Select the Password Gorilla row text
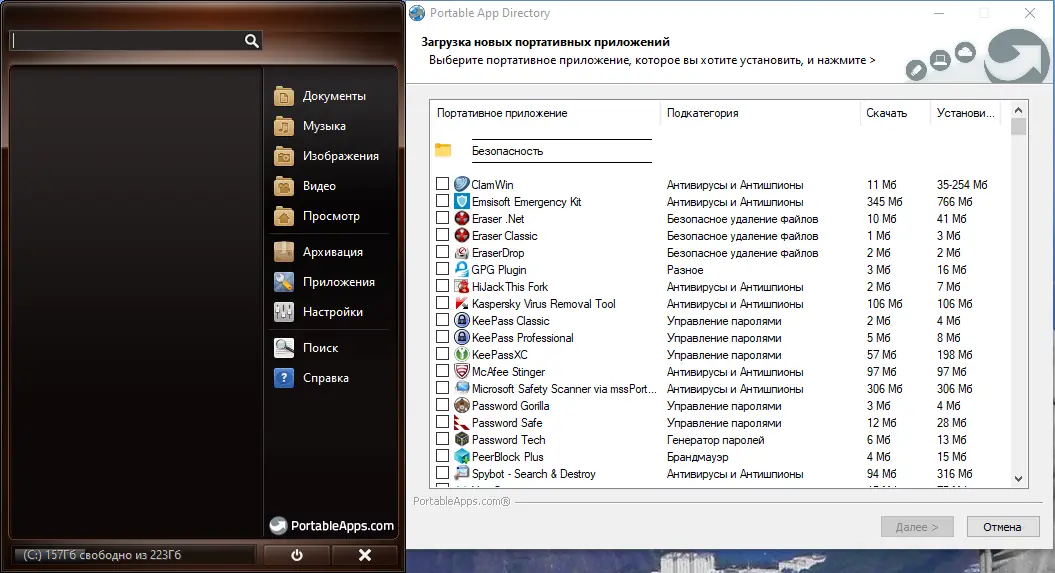Image resolution: width=1055 pixels, height=573 pixels. click(x=510, y=406)
